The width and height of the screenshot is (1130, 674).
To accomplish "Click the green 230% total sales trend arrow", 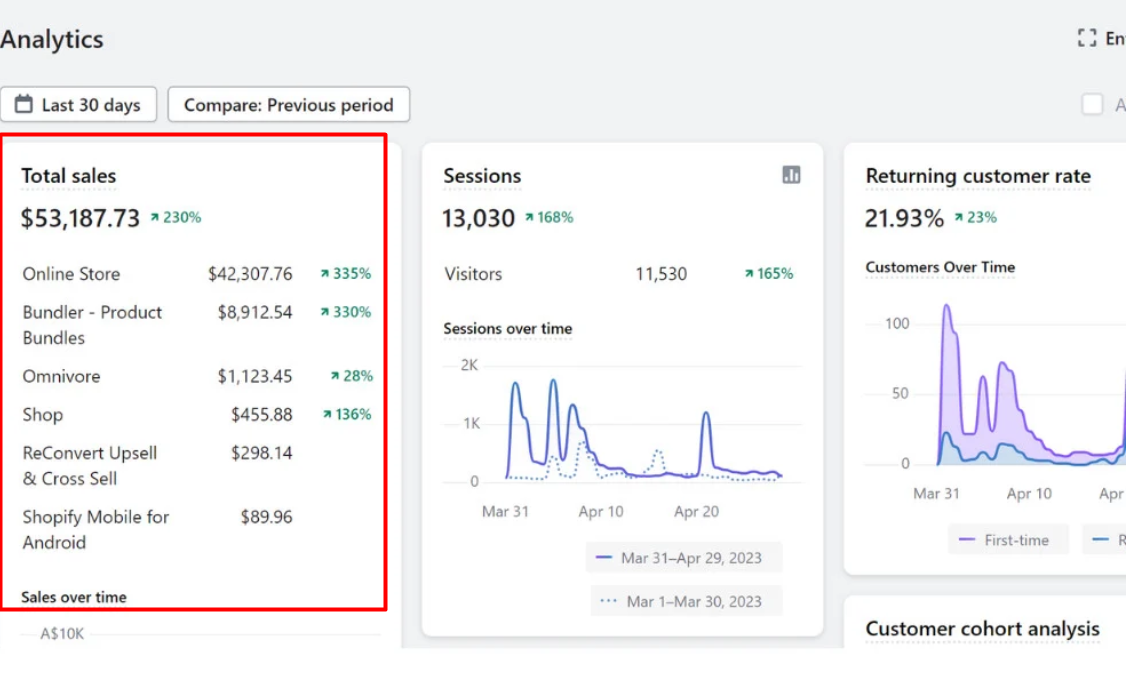I will (x=155, y=217).
